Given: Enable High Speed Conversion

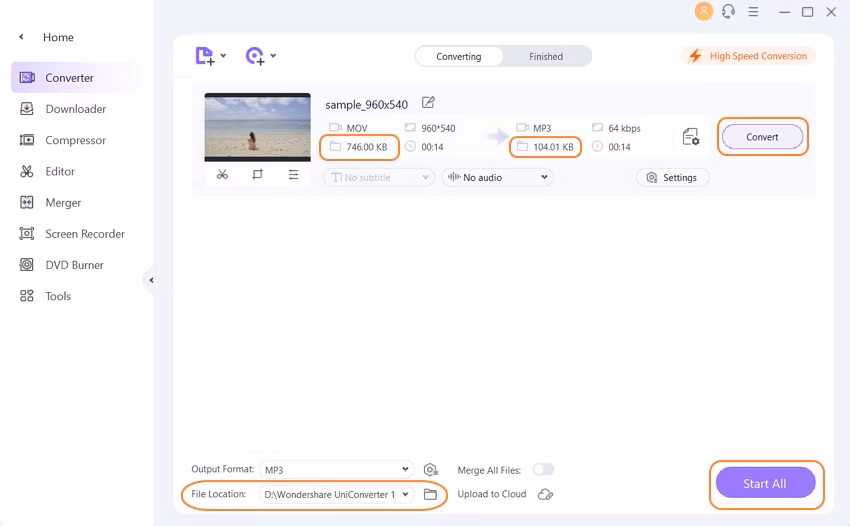Looking at the screenshot, I should pos(748,56).
